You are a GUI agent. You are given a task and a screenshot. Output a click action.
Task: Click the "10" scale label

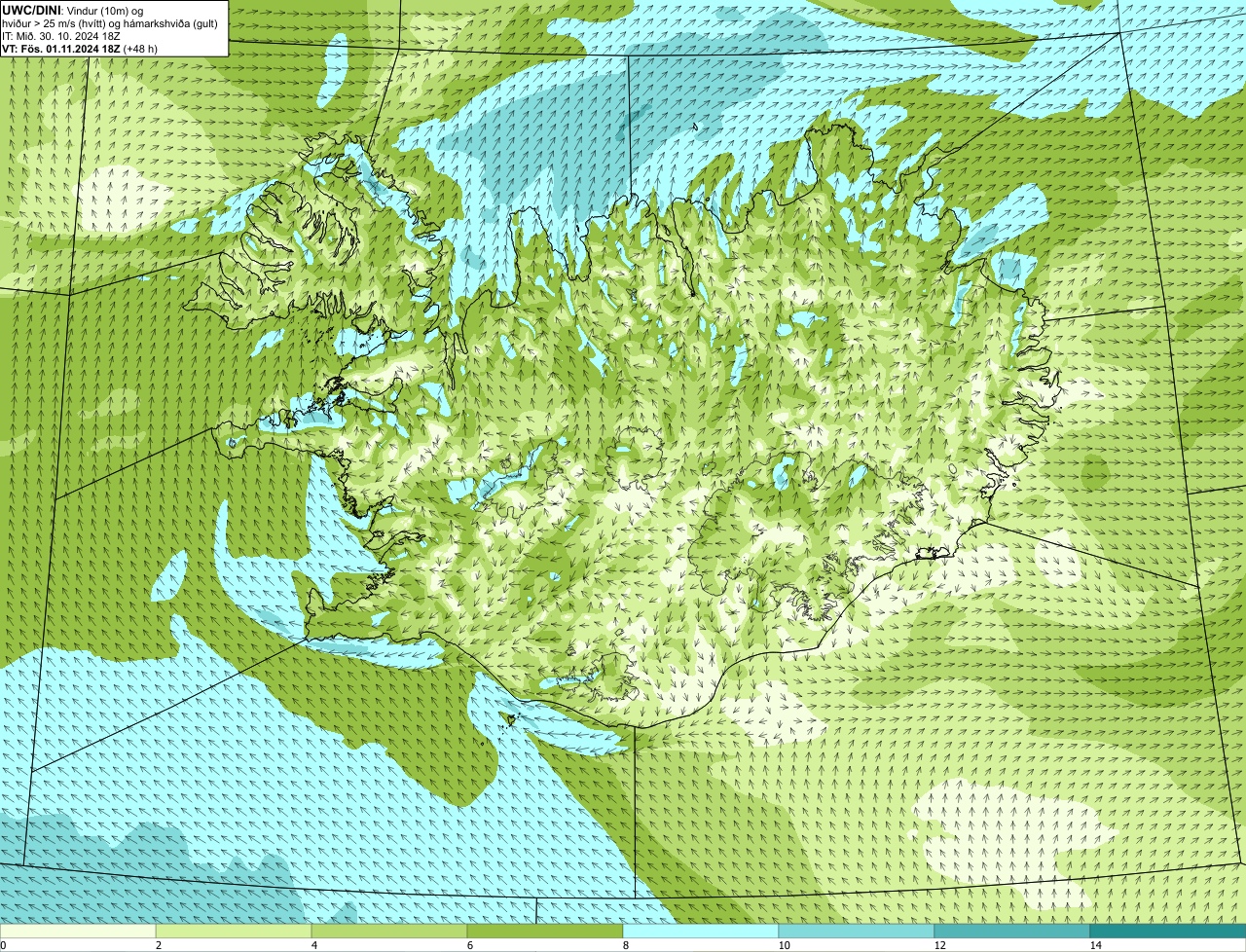click(x=784, y=945)
